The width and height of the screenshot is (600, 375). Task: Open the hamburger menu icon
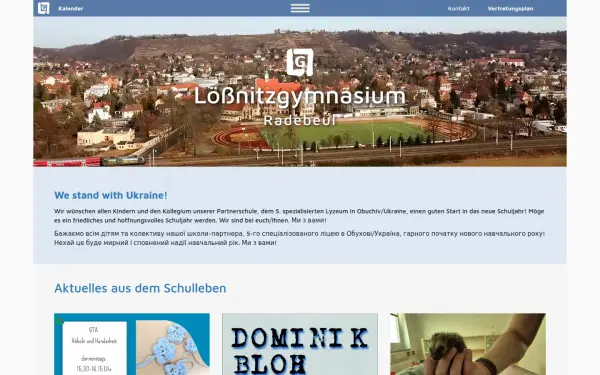click(300, 8)
